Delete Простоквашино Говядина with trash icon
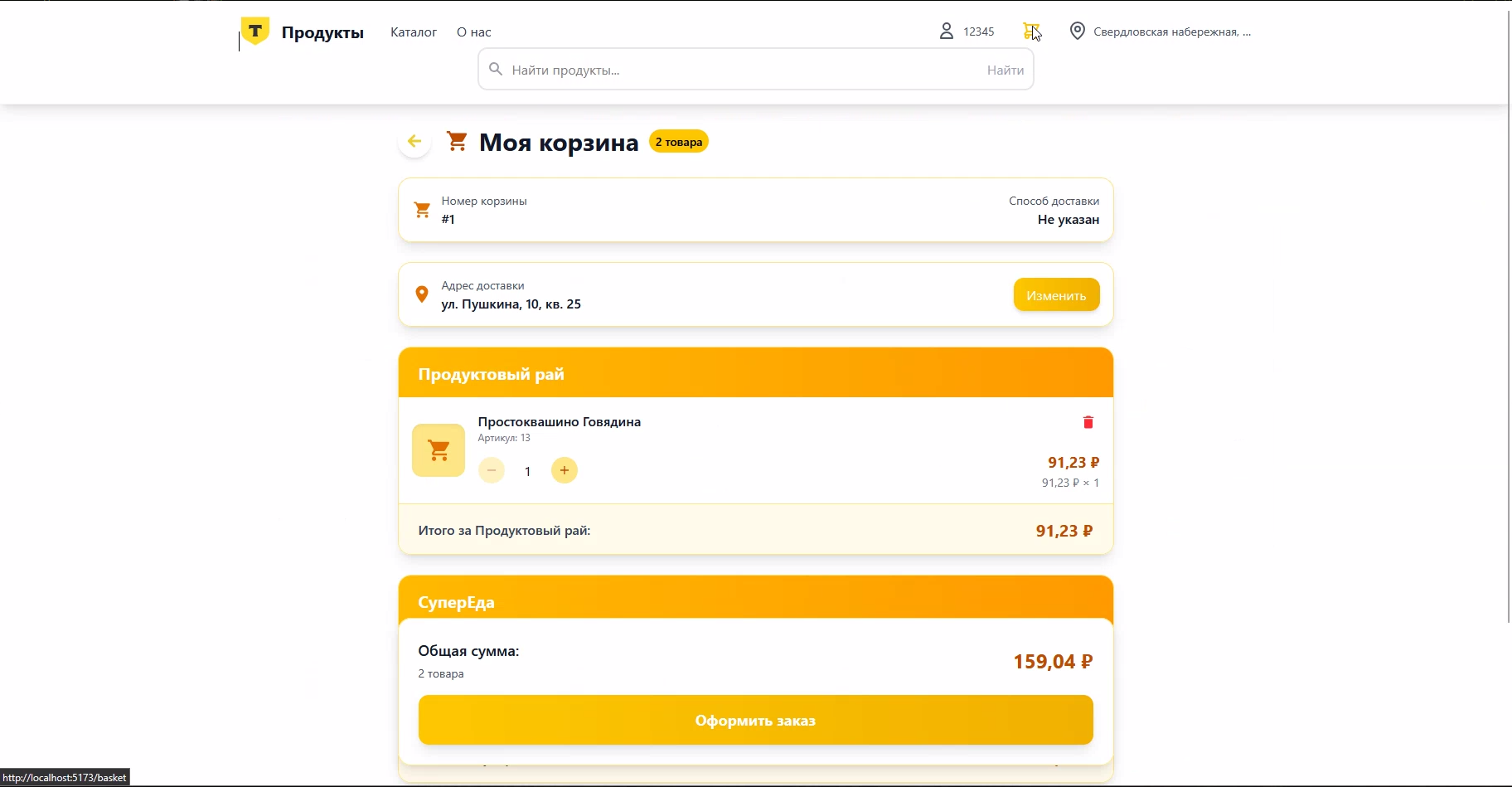The image size is (1512, 787). click(1088, 422)
